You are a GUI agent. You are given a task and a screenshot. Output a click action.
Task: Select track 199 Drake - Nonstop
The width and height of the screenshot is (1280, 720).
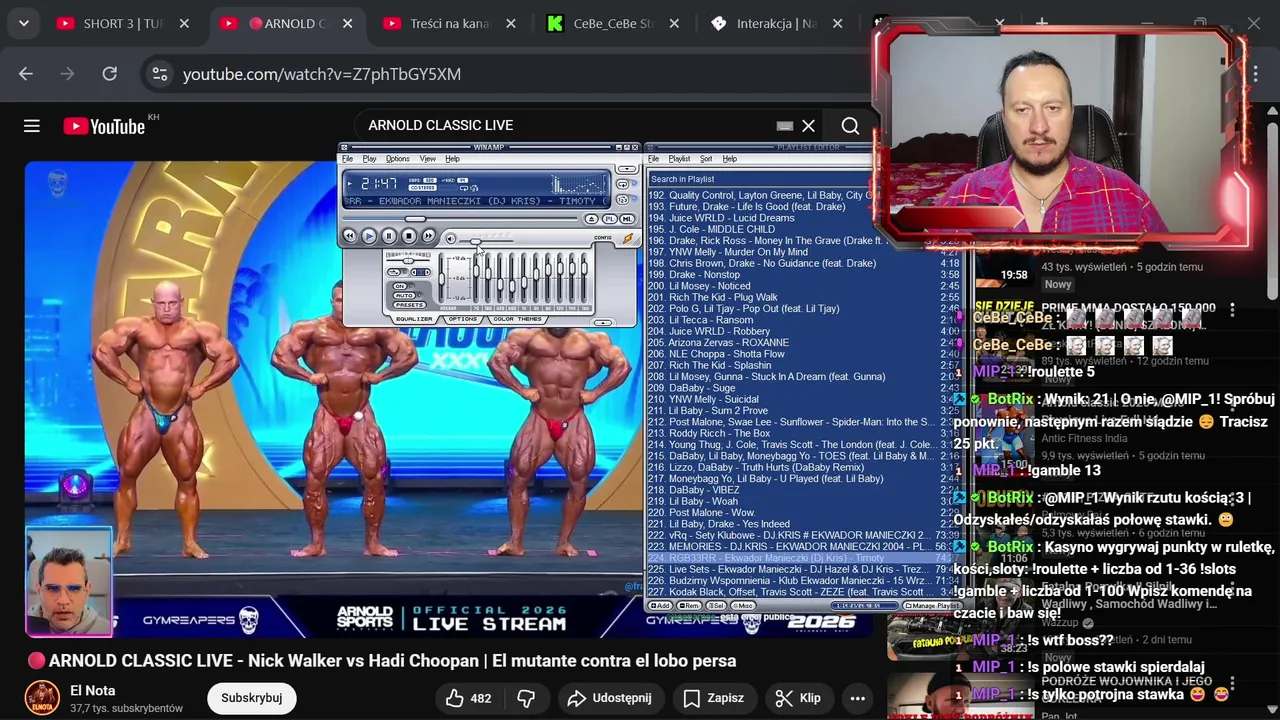[804, 274]
